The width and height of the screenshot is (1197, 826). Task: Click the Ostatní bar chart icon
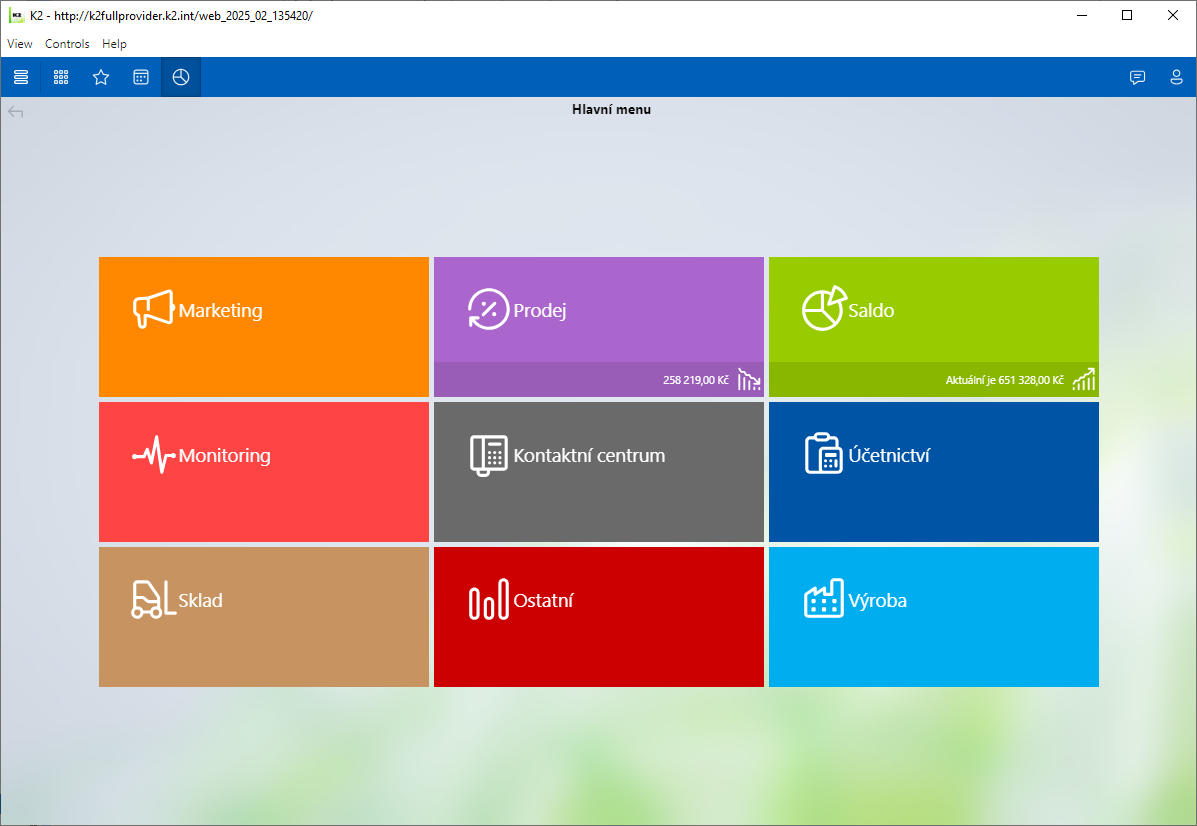point(489,599)
